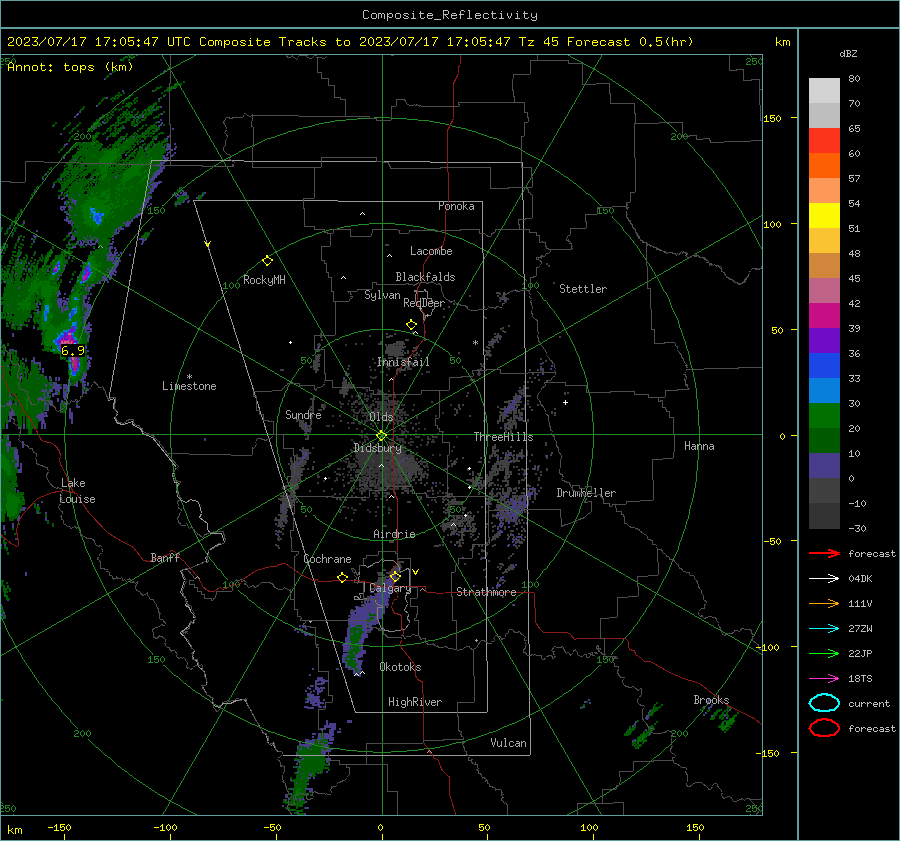The height and width of the screenshot is (841, 900).
Task: Click the Composite_Reflectivity title
Action: point(450,15)
